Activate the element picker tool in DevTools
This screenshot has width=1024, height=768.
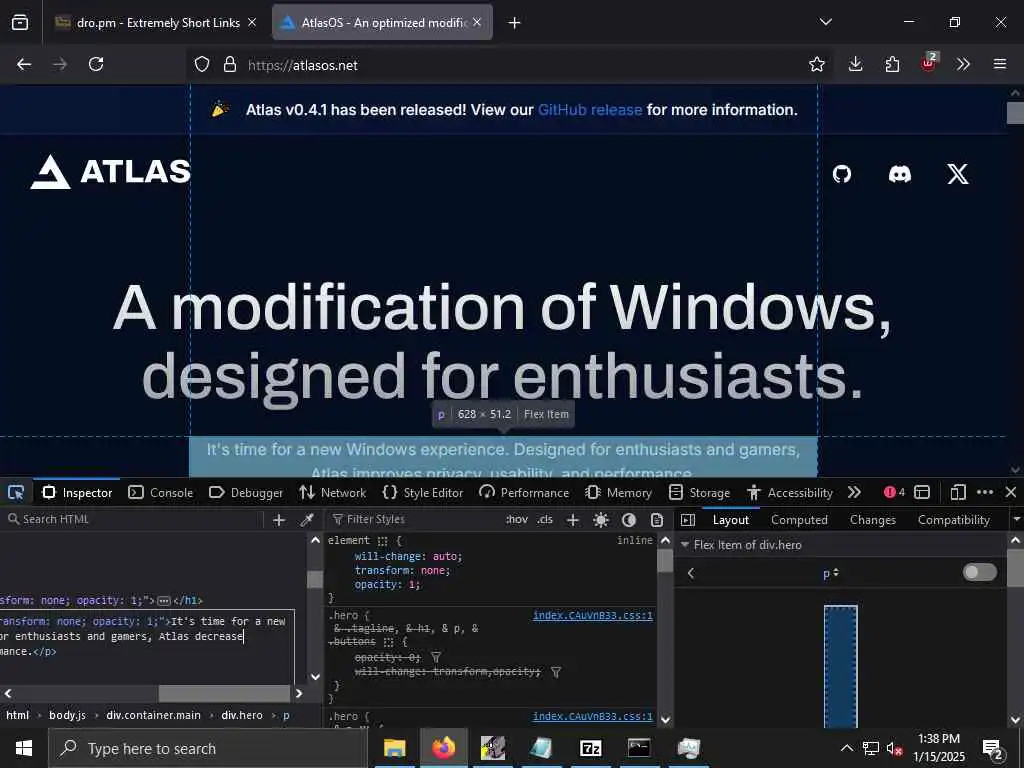coord(16,492)
